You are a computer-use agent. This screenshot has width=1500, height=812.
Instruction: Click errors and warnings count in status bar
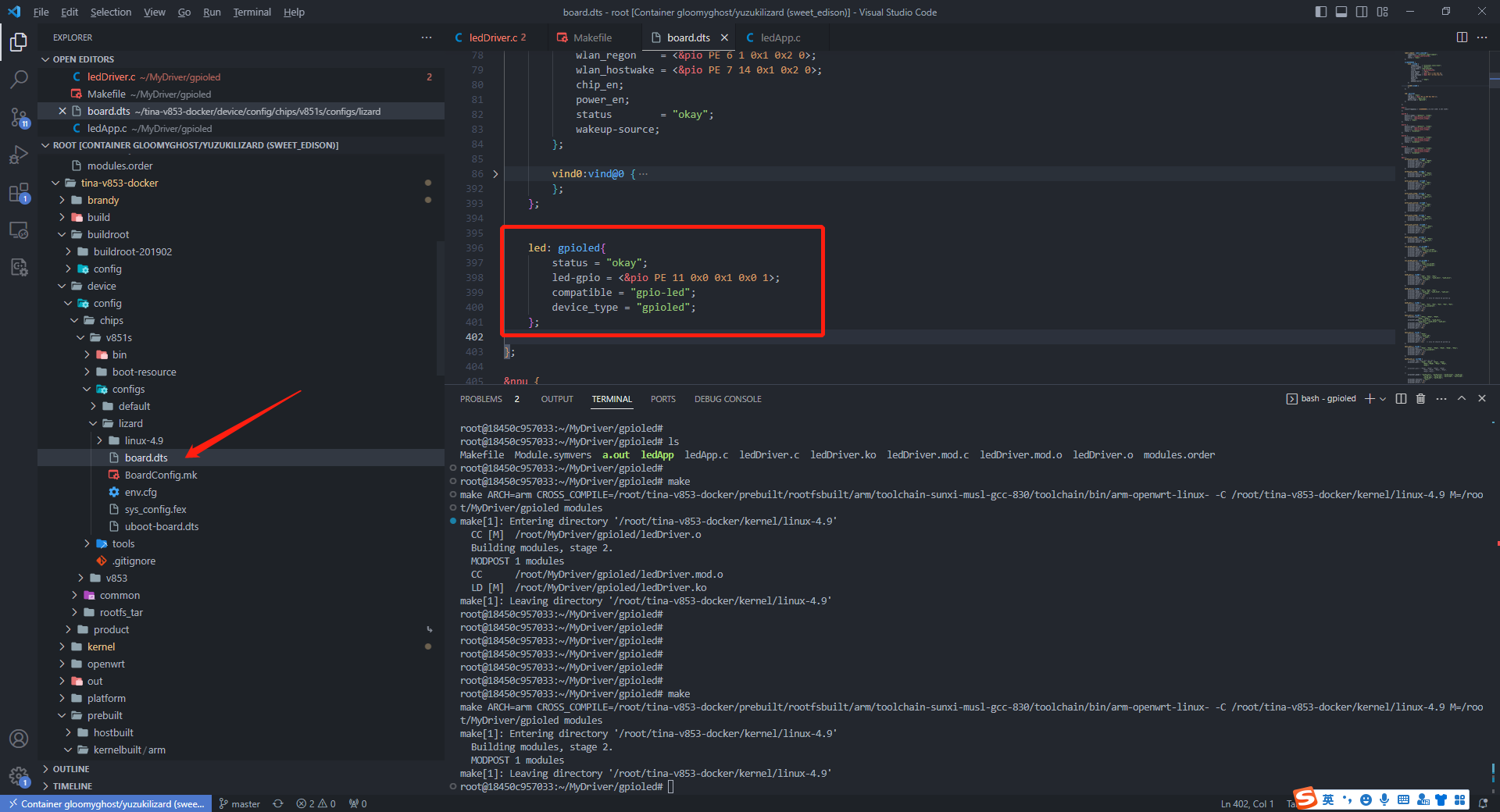(316, 803)
